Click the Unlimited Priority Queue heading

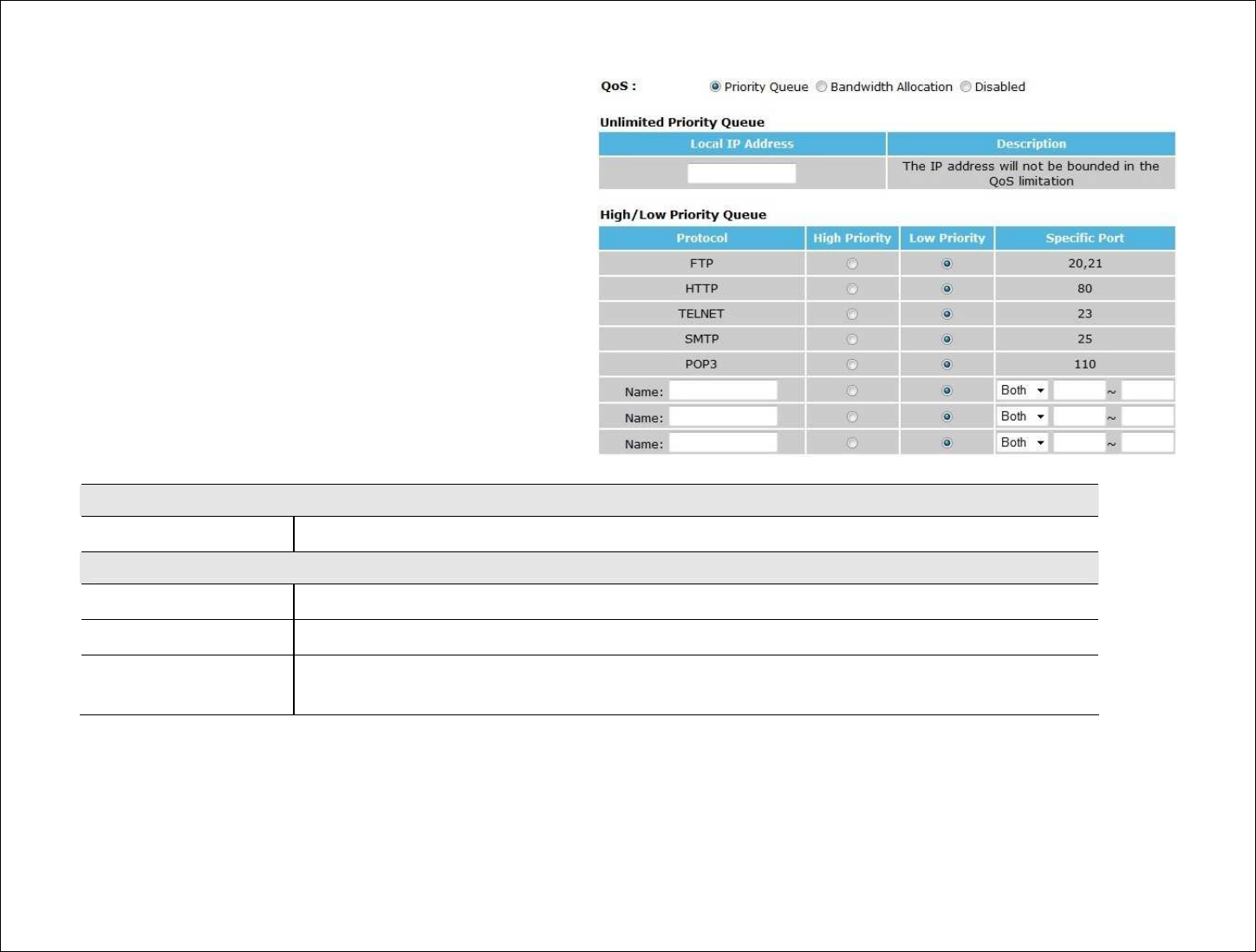click(x=682, y=122)
